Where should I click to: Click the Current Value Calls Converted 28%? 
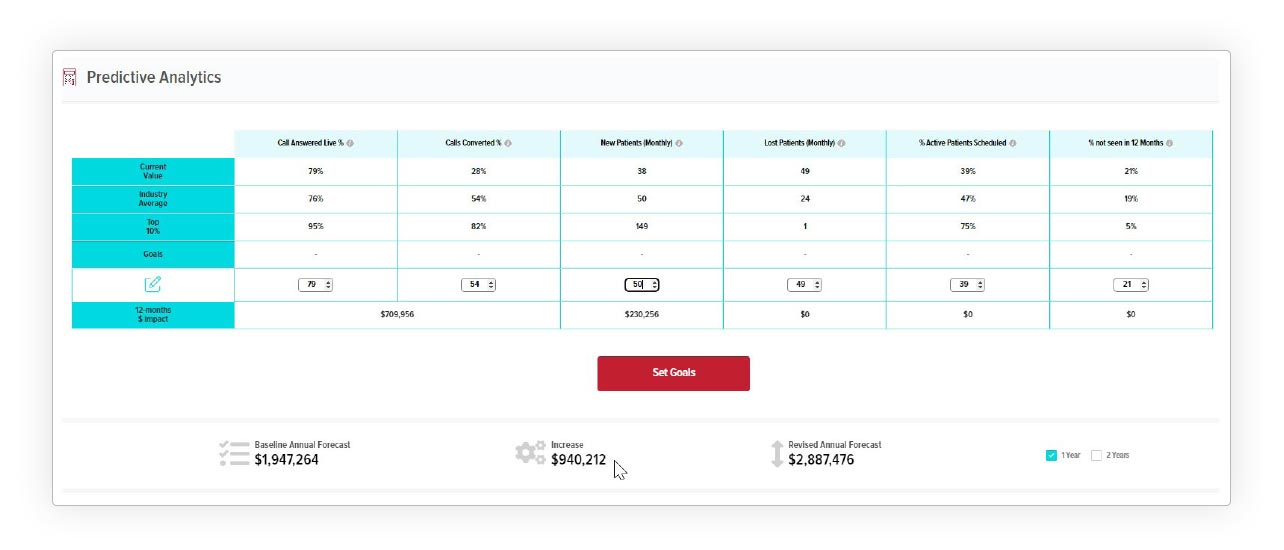[478, 171]
